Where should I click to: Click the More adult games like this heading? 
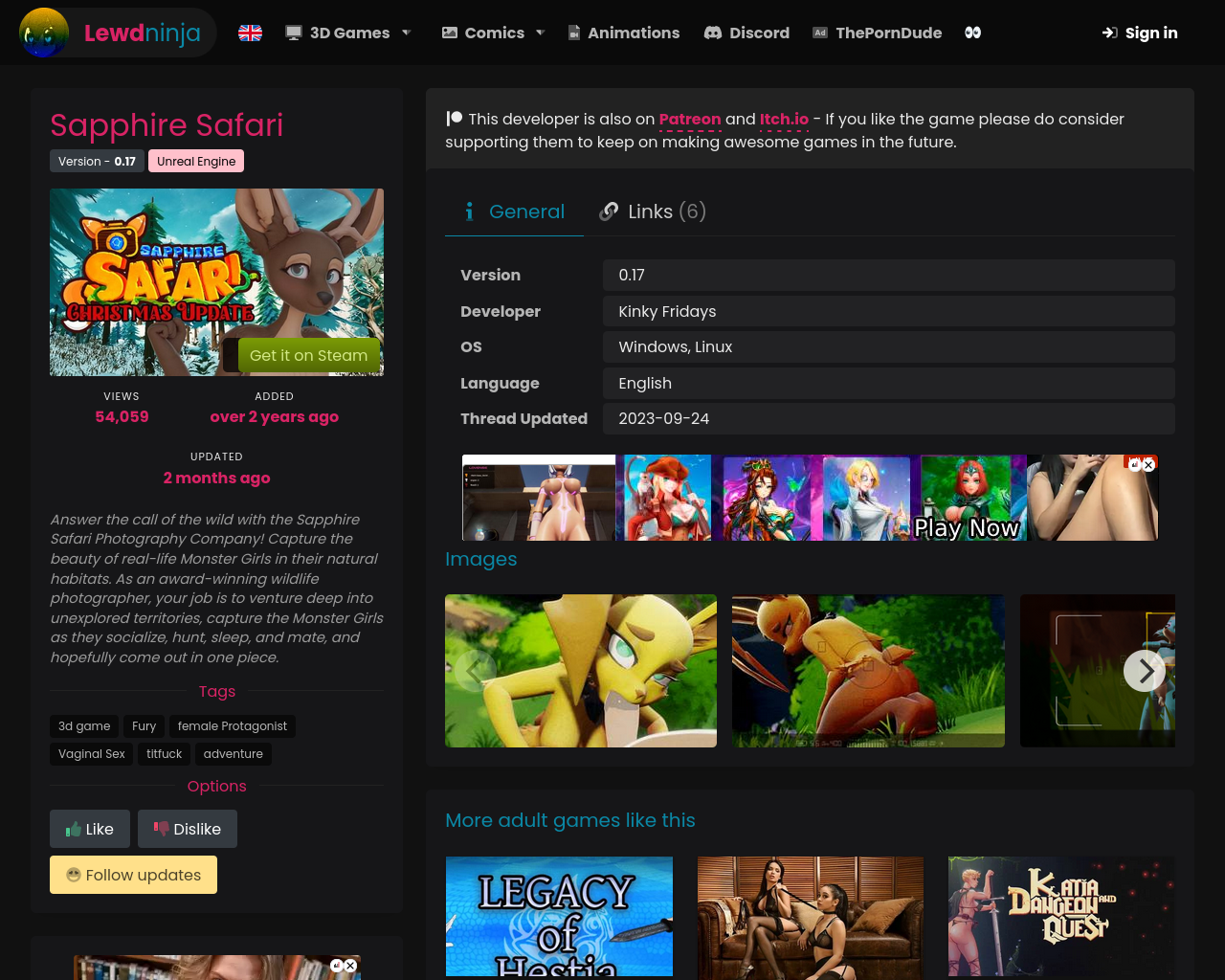[x=570, y=820]
